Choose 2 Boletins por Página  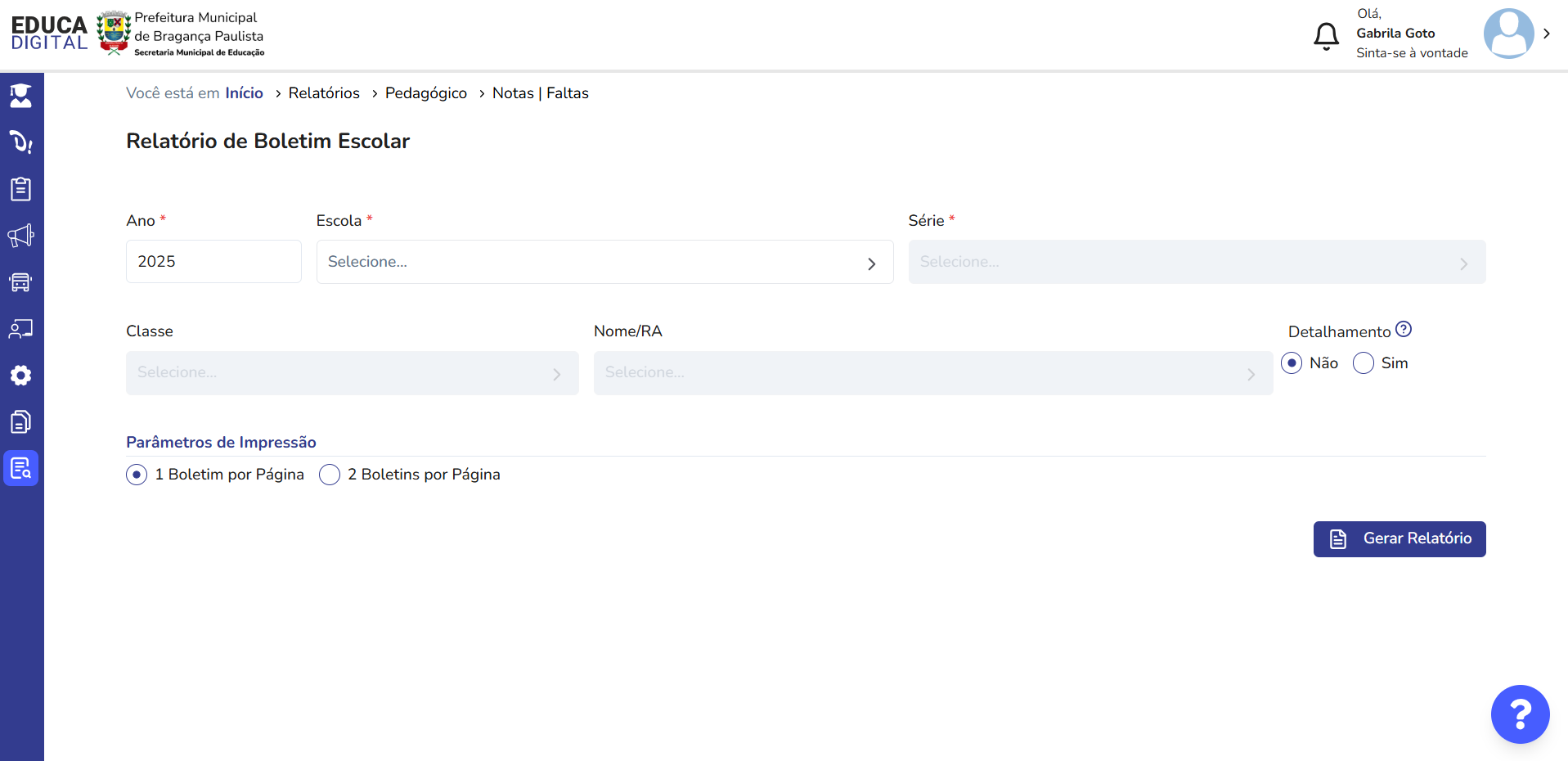pos(330,475)
